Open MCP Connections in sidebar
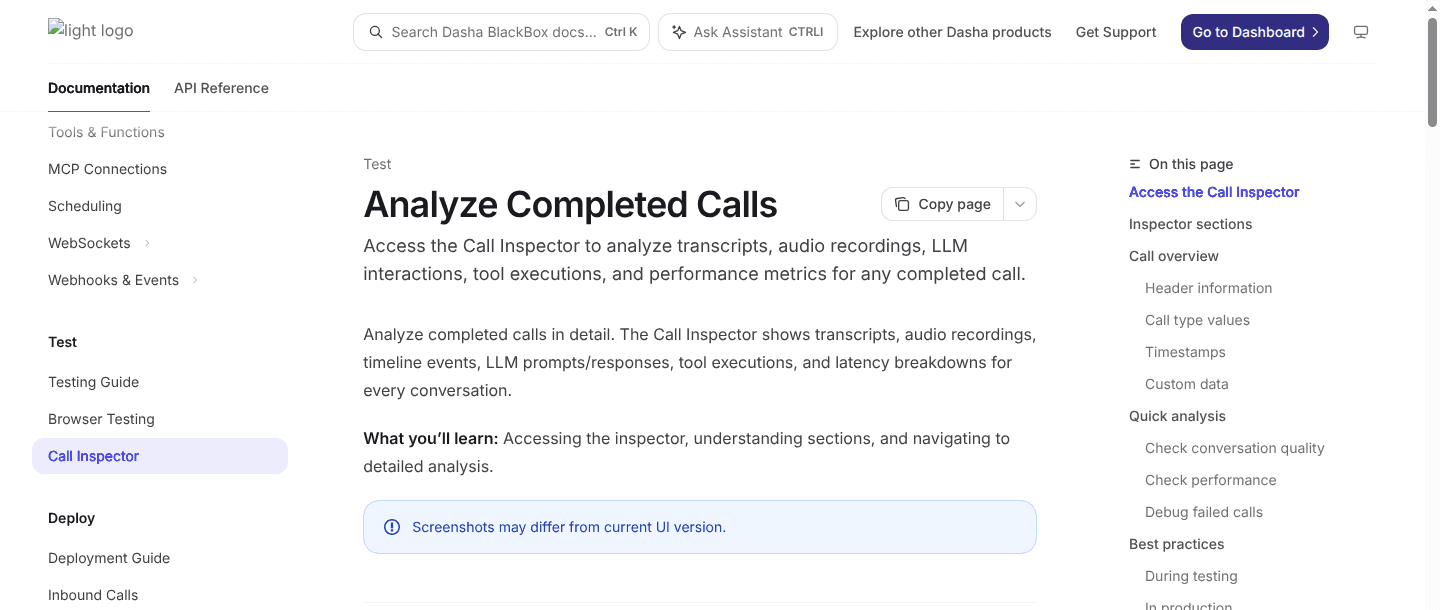The image size is (1440, 610). (107, 169)
